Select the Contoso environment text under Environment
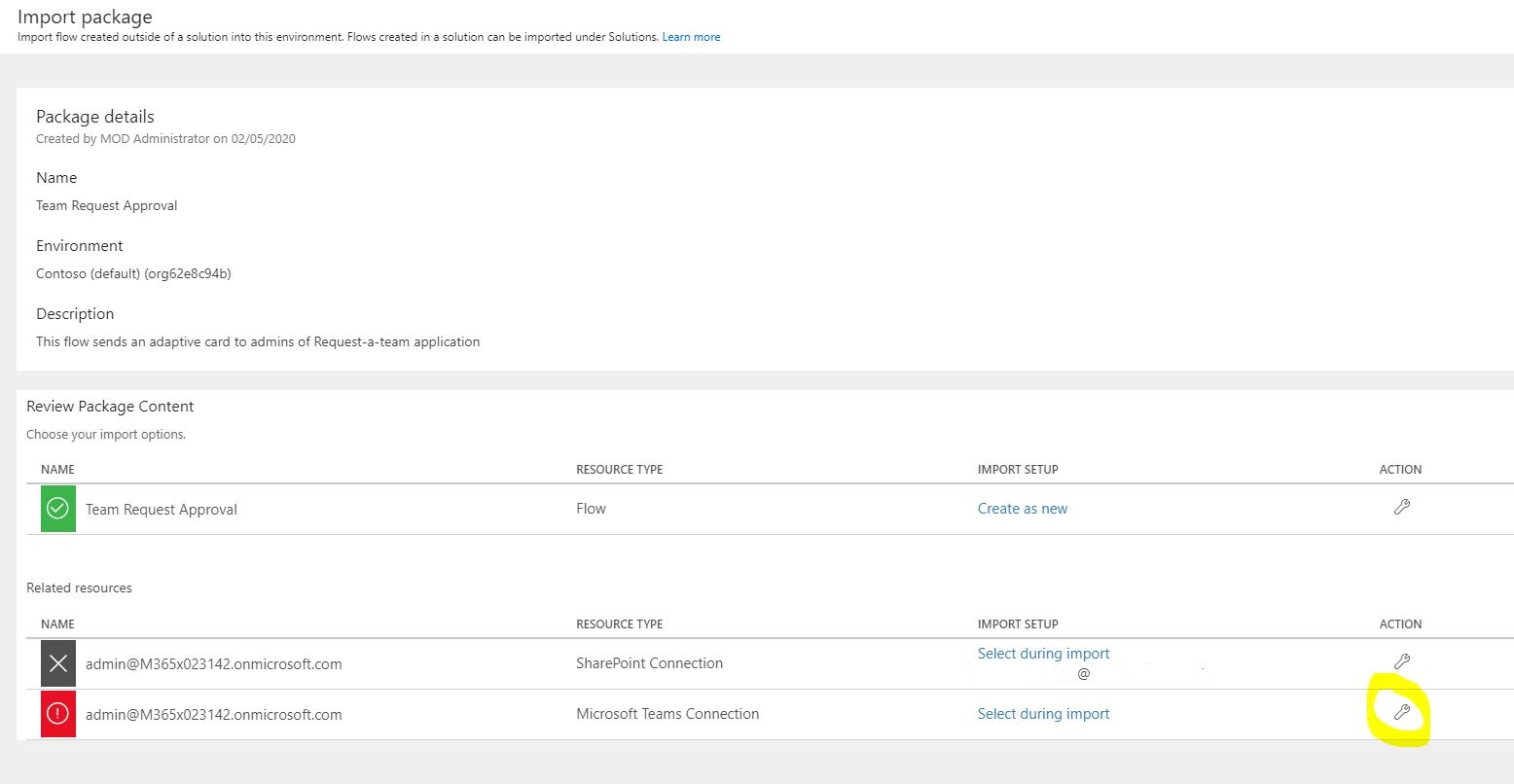Viewport: 1514px width, 784px height. pos(133,273)
